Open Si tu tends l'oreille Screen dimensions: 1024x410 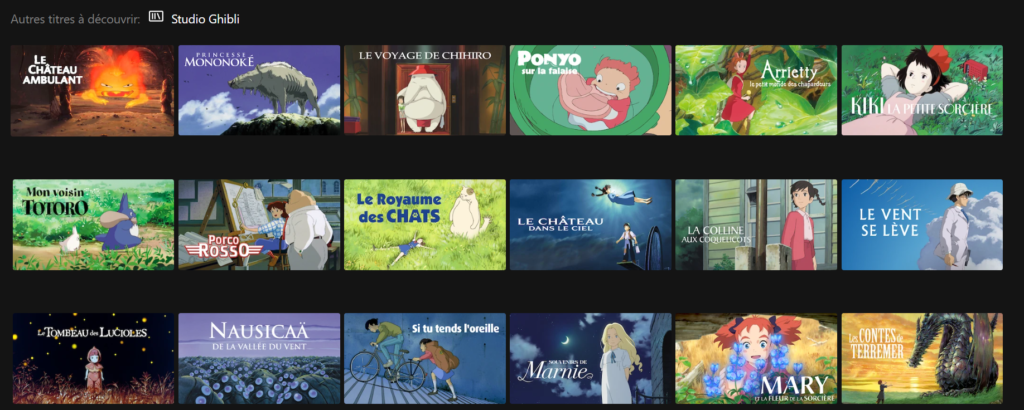point(425,358)
